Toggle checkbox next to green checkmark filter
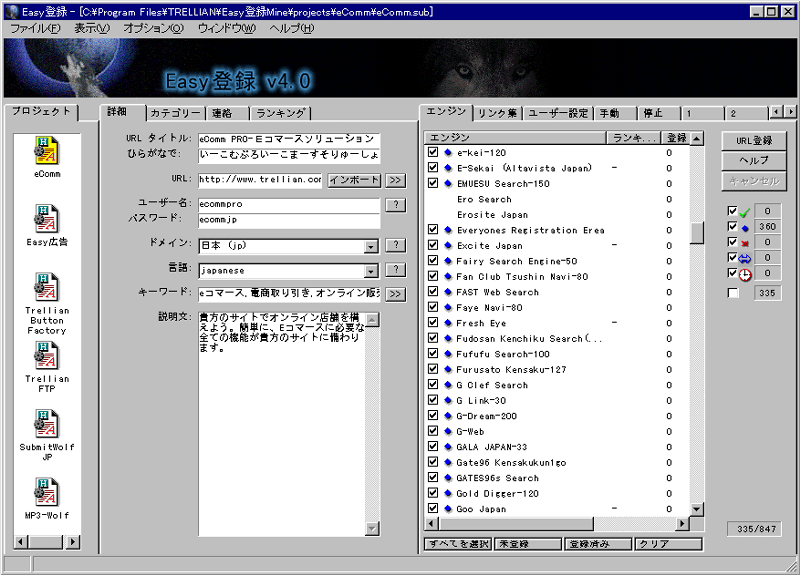 click(x=733, y=211)
